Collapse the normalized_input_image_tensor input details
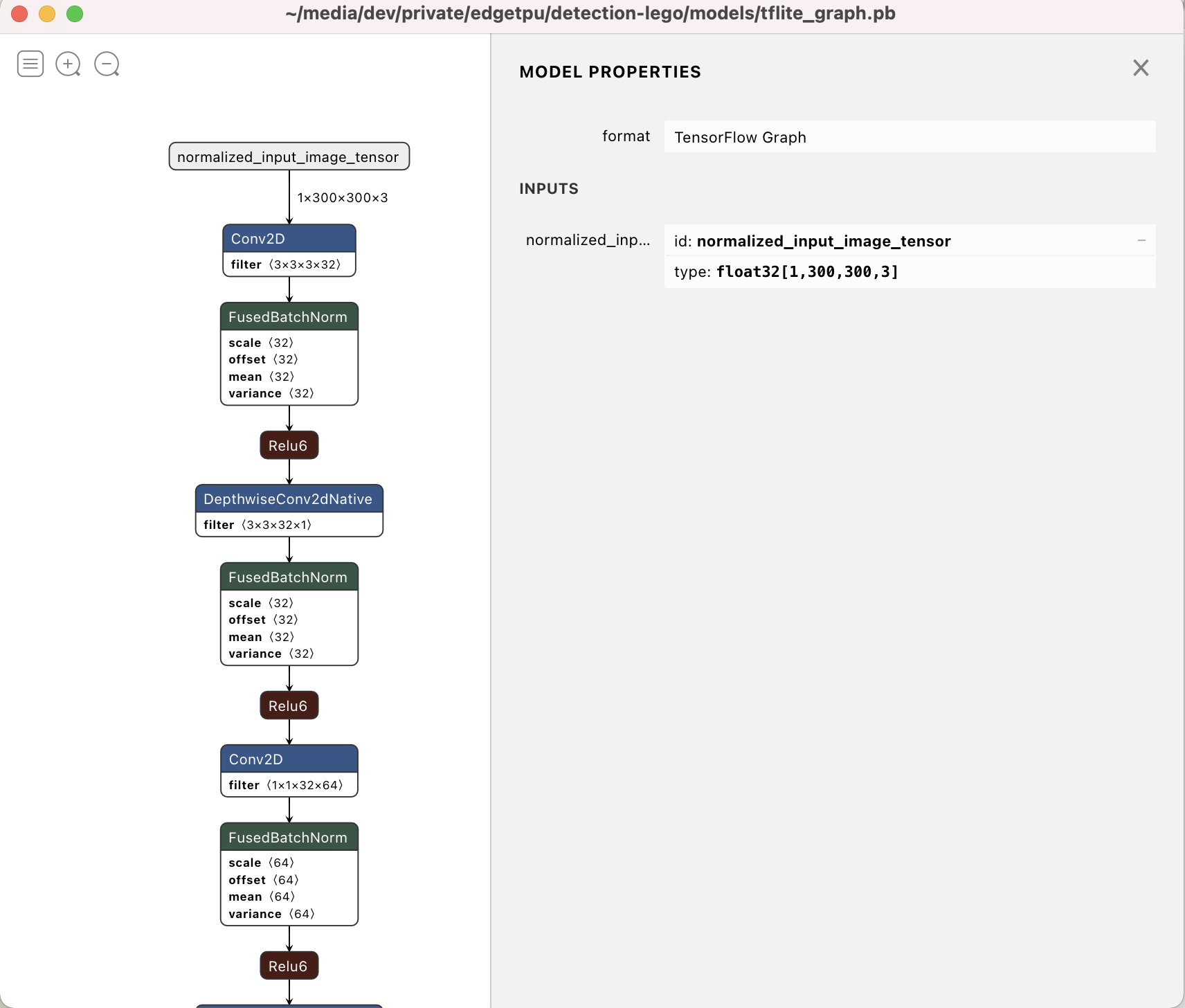 (x=1141, y=240)
